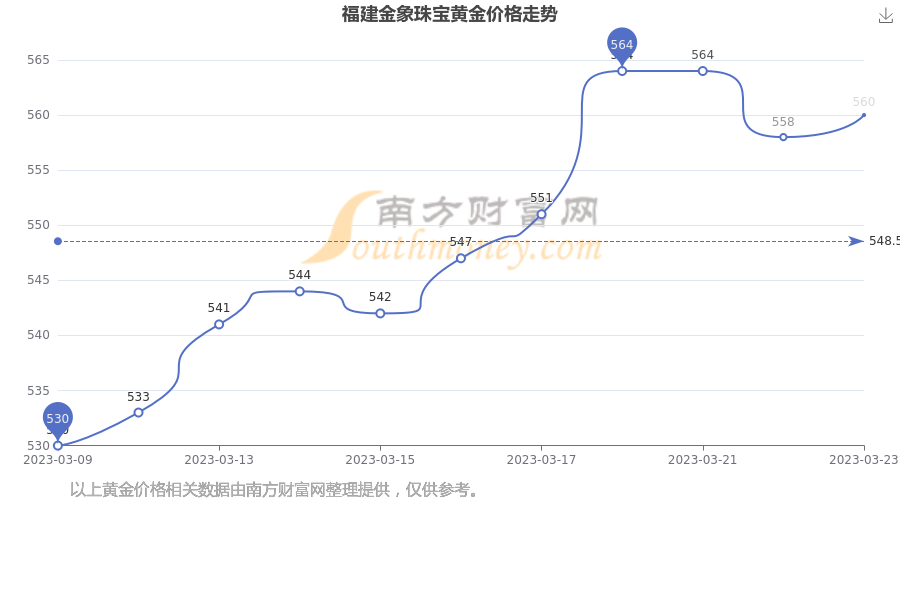The height and width of the screenshot is (600, 900).
Task: Click the 530 minimum value pin marker
Action: pos(57,420)
